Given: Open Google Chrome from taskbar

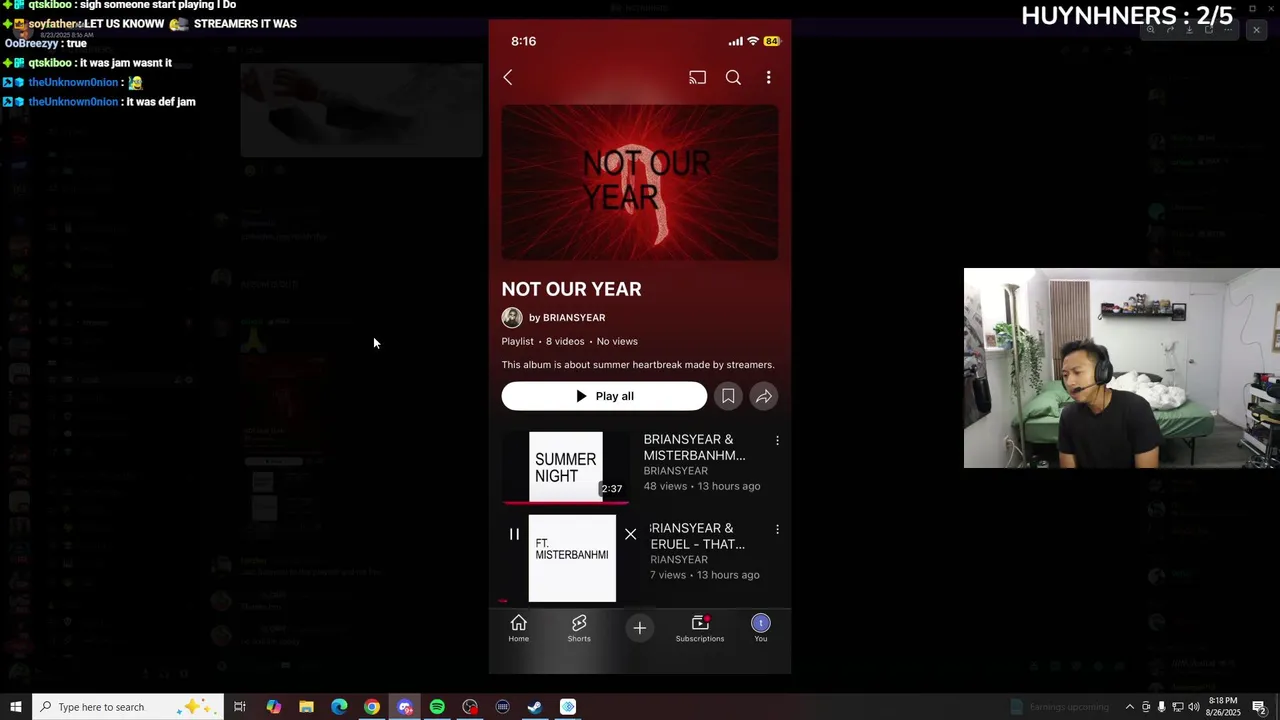Looking at the screenshot, I should [x=372, y=707].
